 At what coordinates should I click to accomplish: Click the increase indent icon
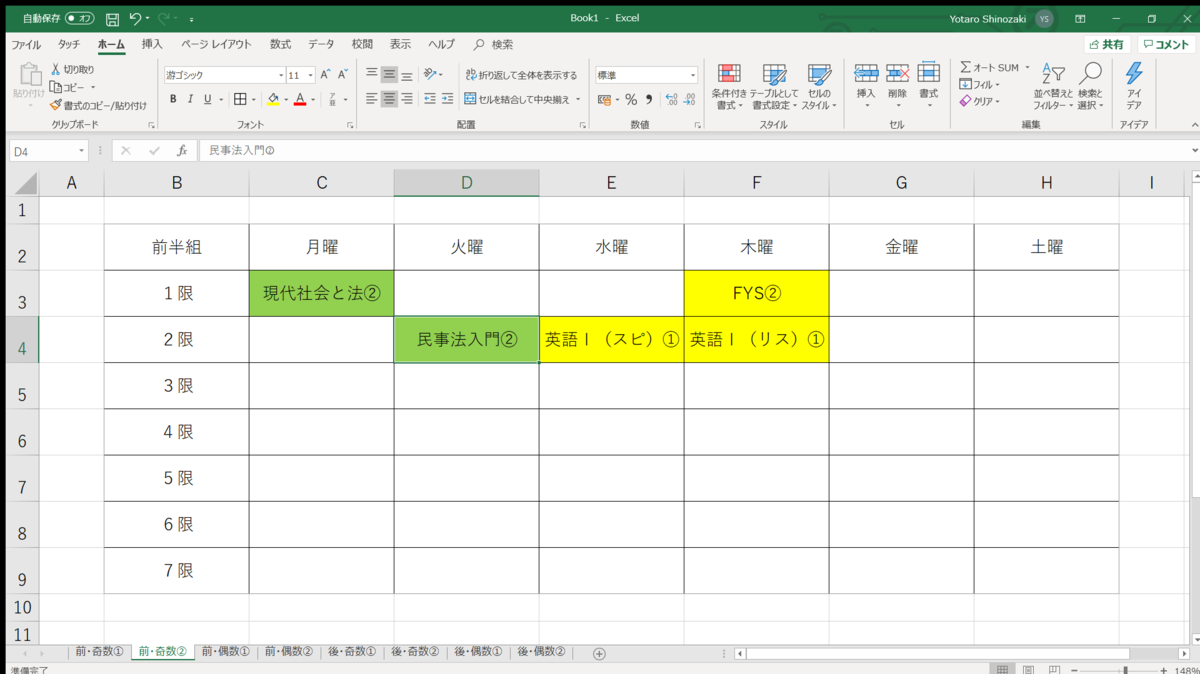[447, 99]
